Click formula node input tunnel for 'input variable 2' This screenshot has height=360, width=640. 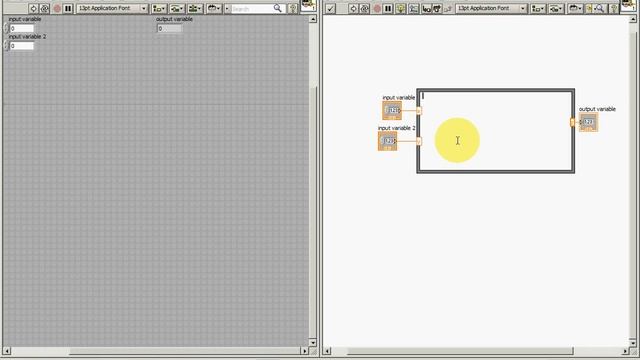click(x=419, y=141)
